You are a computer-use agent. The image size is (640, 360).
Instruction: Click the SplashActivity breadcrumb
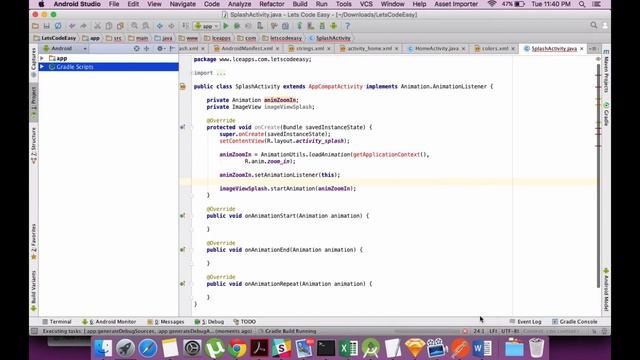tap(330, 38)
